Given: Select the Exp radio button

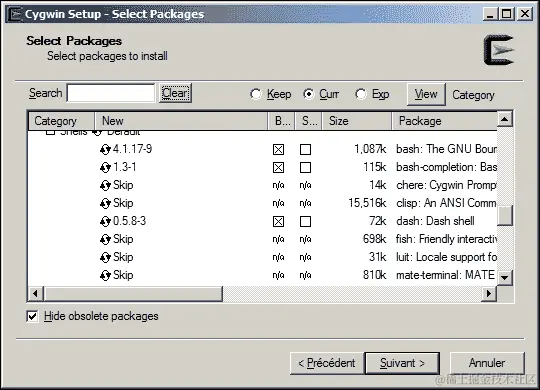Looking at the screenshot, I should pyautogui.click(x=361, y=94).
